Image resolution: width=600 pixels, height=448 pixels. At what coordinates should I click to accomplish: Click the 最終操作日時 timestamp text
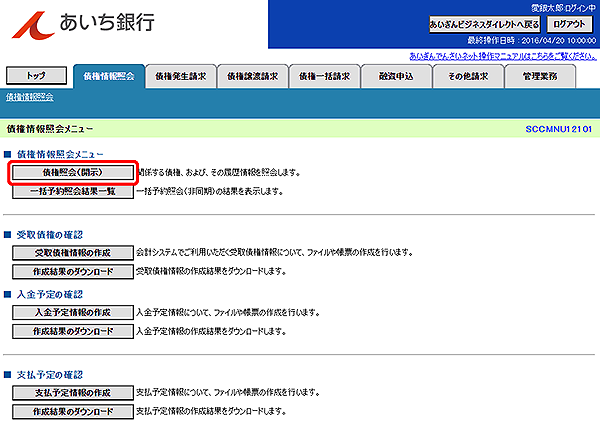coord(531,41)
